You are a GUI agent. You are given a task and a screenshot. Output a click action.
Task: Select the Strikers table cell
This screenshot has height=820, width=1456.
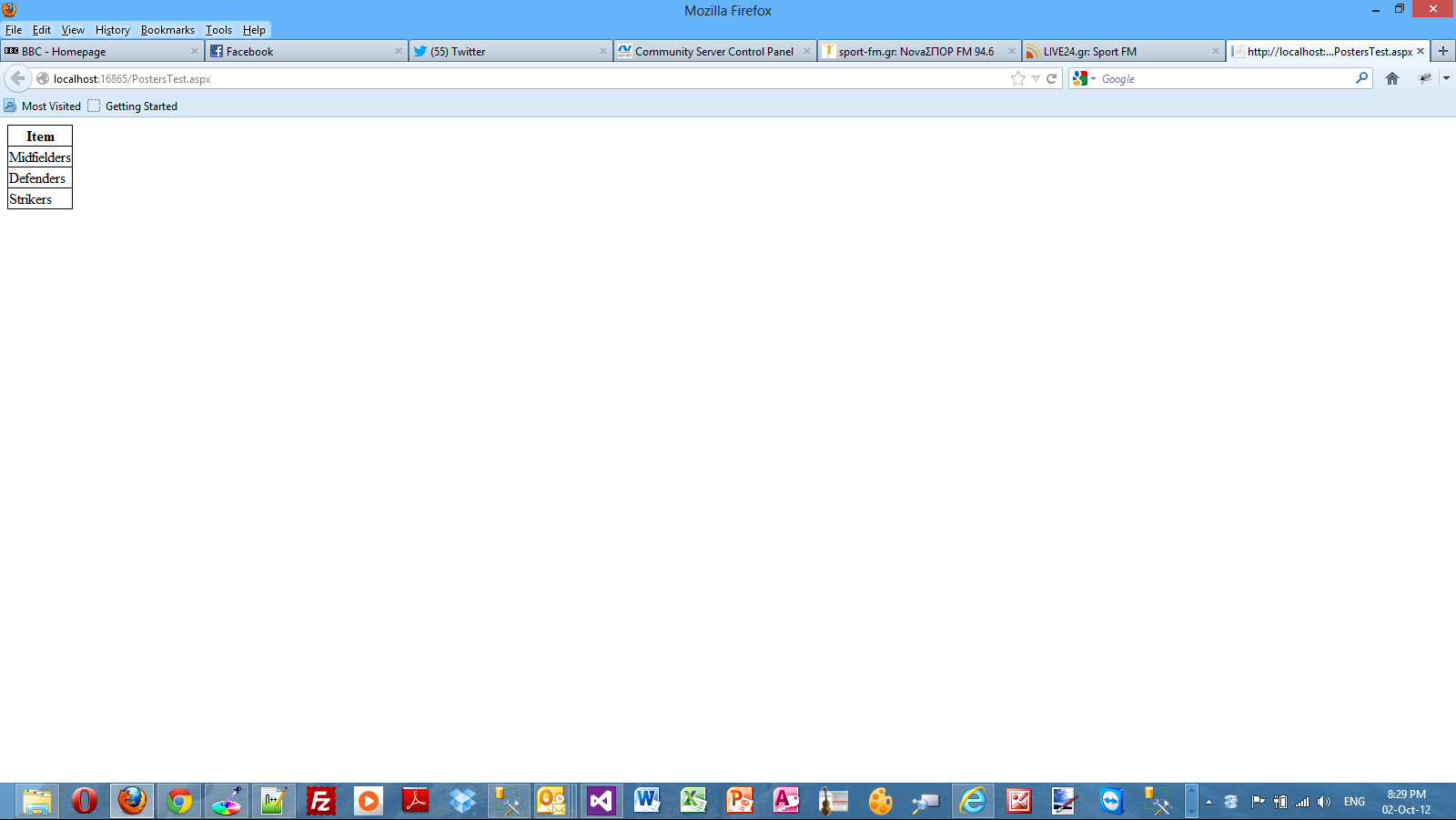[x=40, y=199]
